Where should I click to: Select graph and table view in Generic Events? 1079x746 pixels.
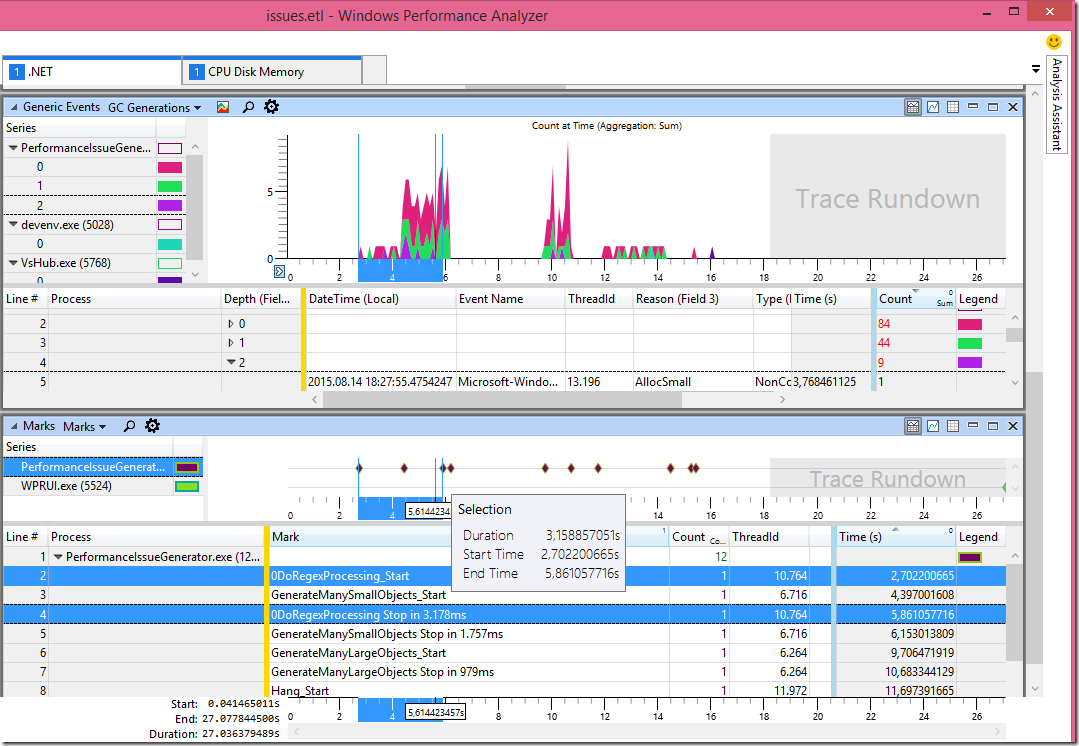pyautogui.click(x=912, y=107)
